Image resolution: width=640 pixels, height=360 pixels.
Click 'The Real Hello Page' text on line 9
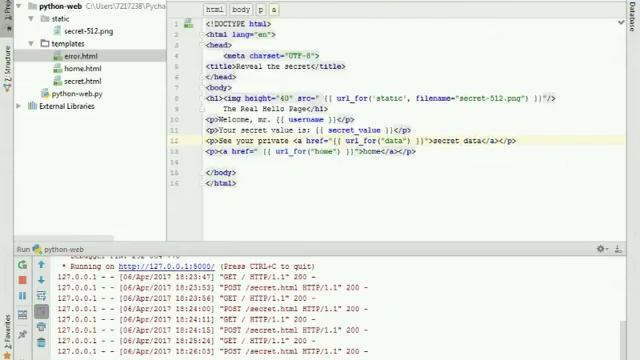point(264,109)
